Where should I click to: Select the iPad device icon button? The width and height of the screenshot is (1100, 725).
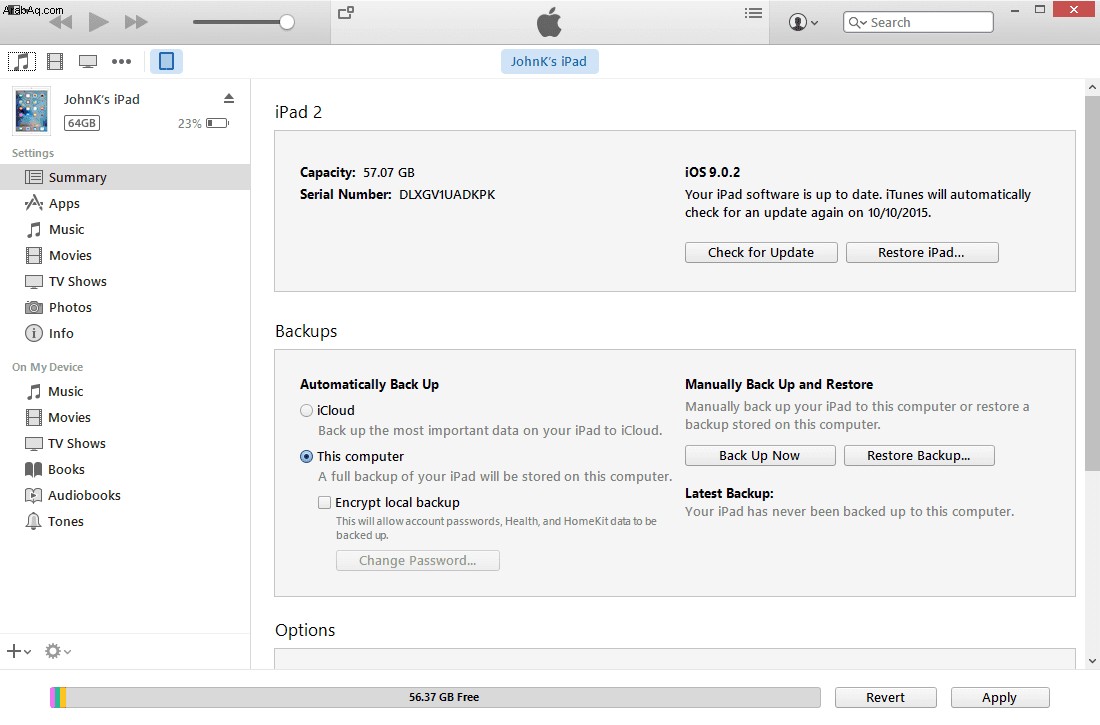166,62
